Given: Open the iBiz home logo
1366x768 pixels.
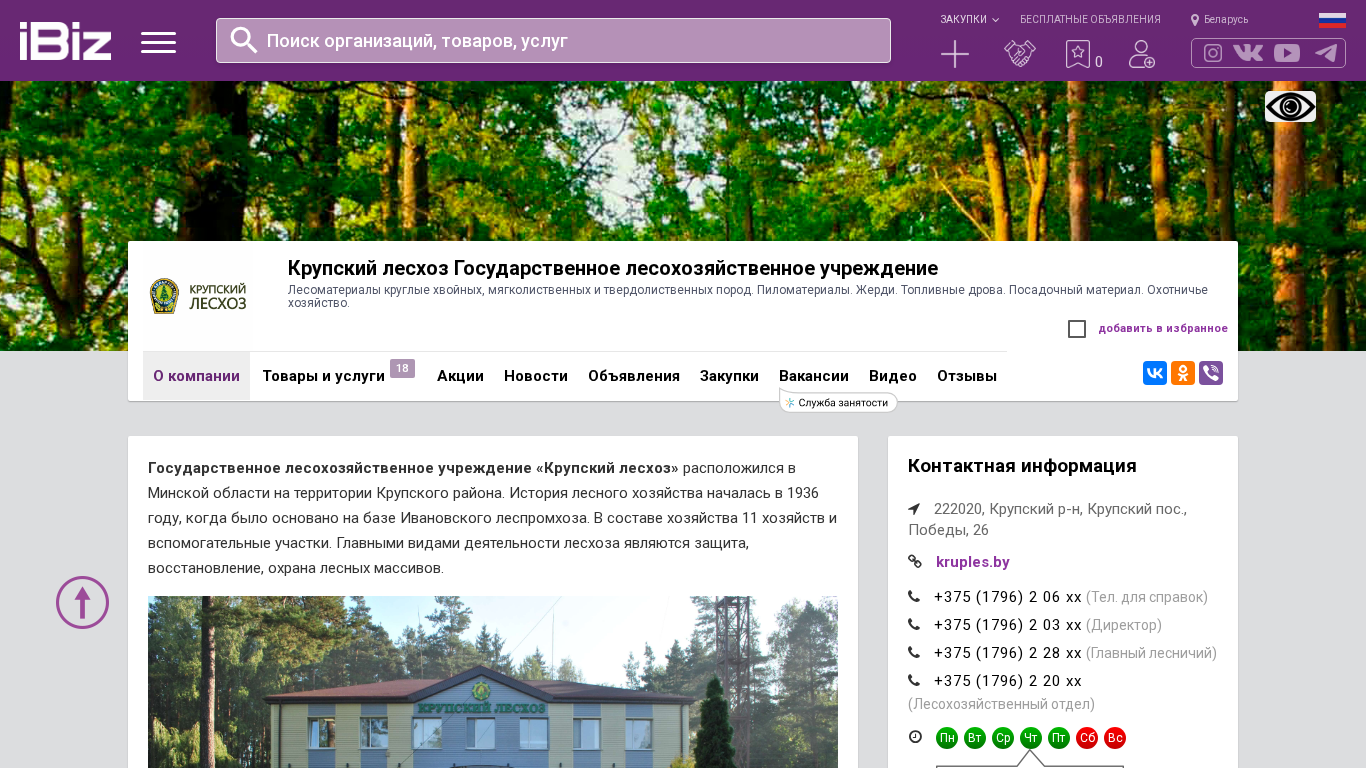Looking at the screenshot, I should click(65, 41).
